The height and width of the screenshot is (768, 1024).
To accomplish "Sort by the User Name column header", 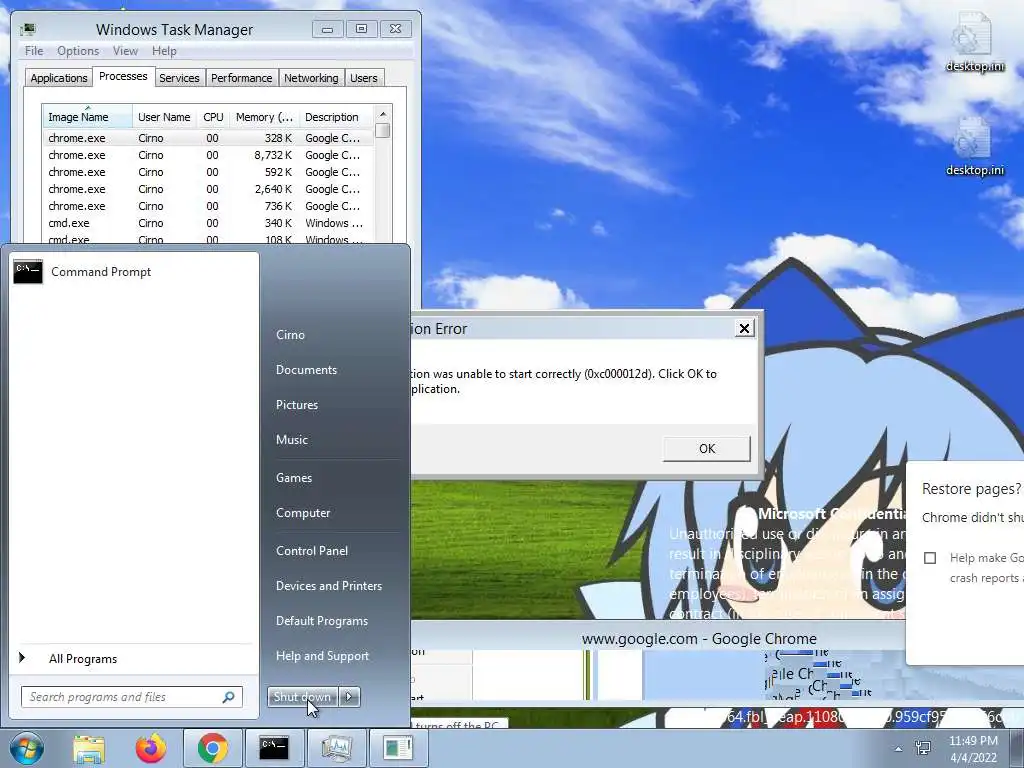I will pyautogui.click(x=164, y=117).
